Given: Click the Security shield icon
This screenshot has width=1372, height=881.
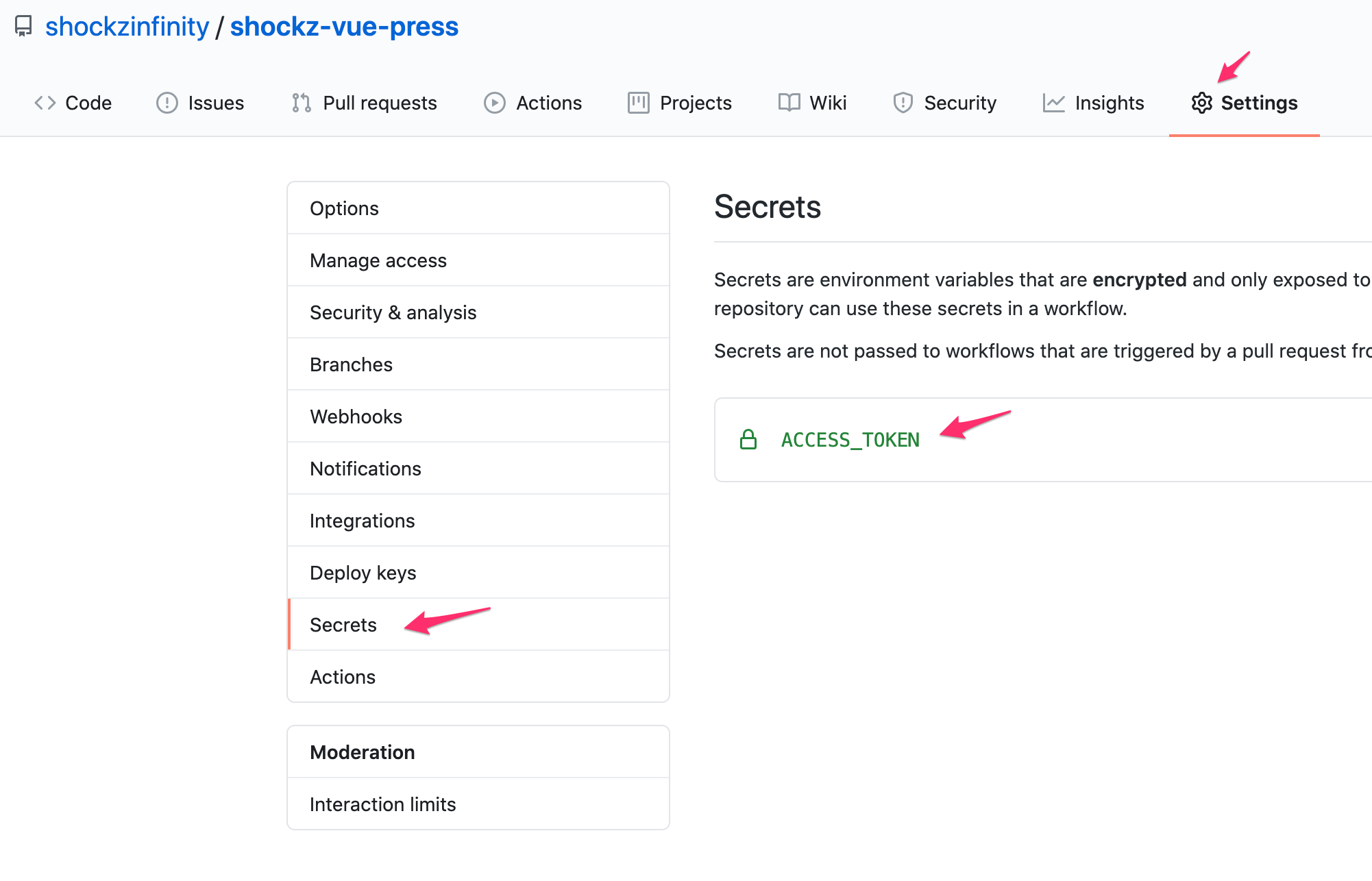Looking at the screenshot, I should (903, 103).
